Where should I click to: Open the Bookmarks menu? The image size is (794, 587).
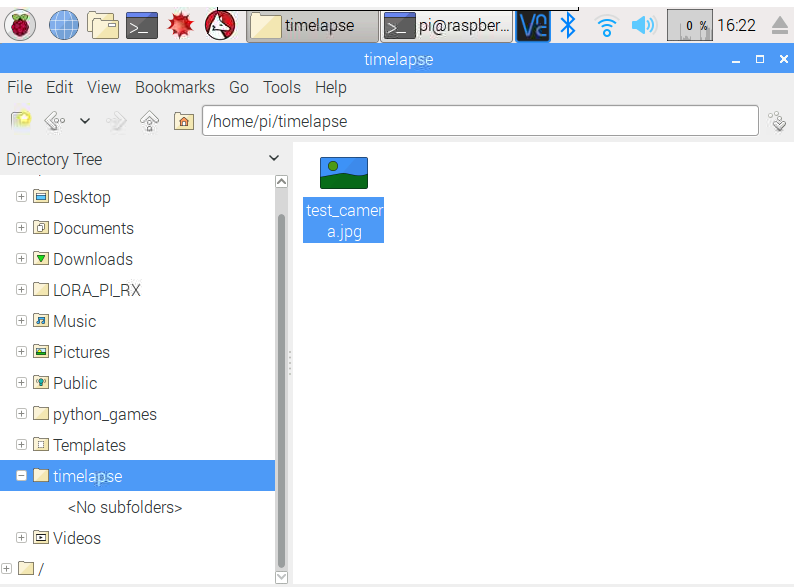tap(174, 87)
